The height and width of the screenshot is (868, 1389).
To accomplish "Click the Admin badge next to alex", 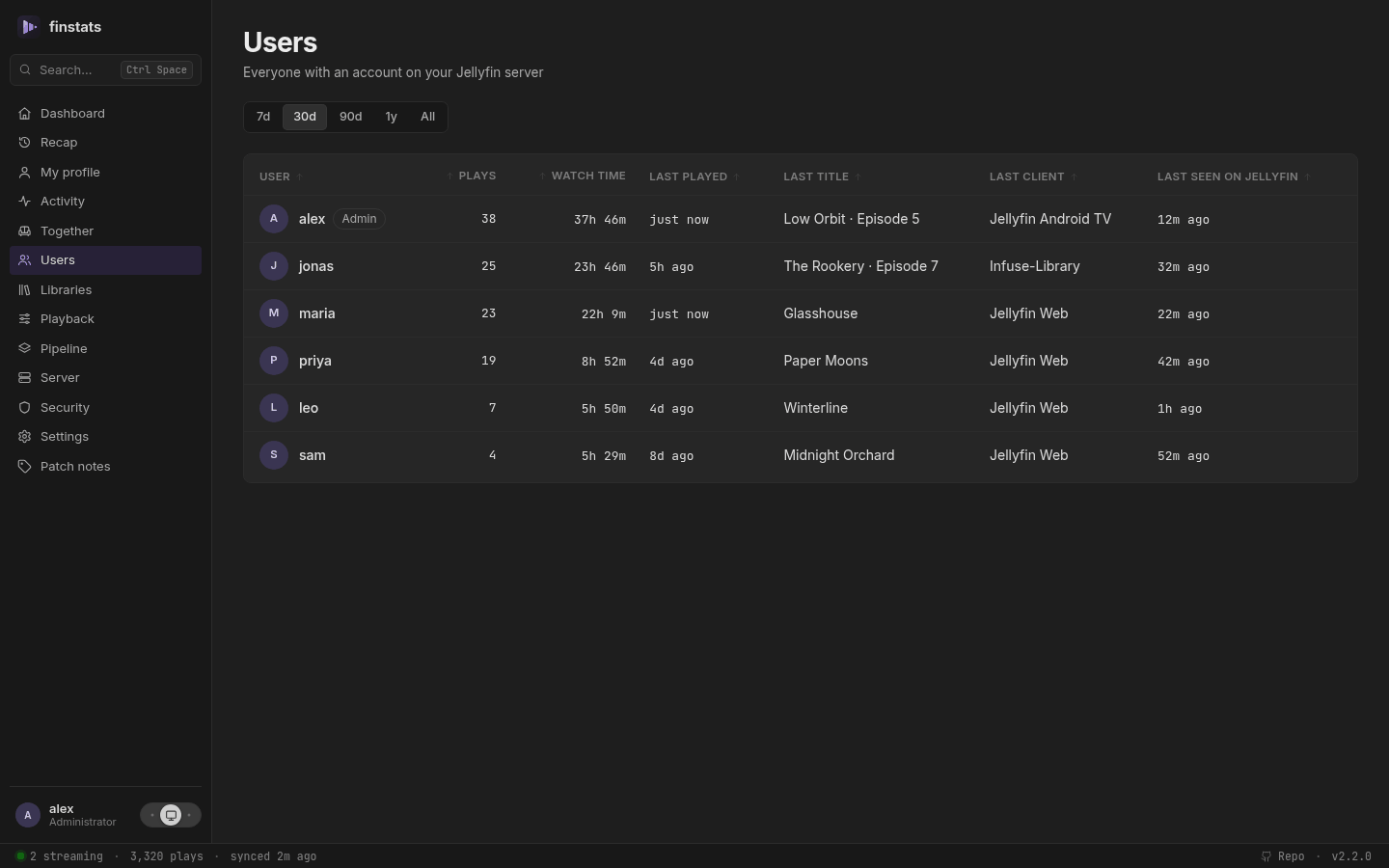I will (359, 219).
